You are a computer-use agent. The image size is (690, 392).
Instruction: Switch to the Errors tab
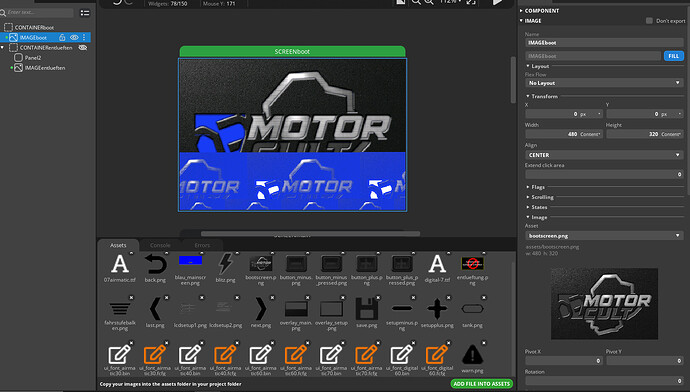[202, 245]
